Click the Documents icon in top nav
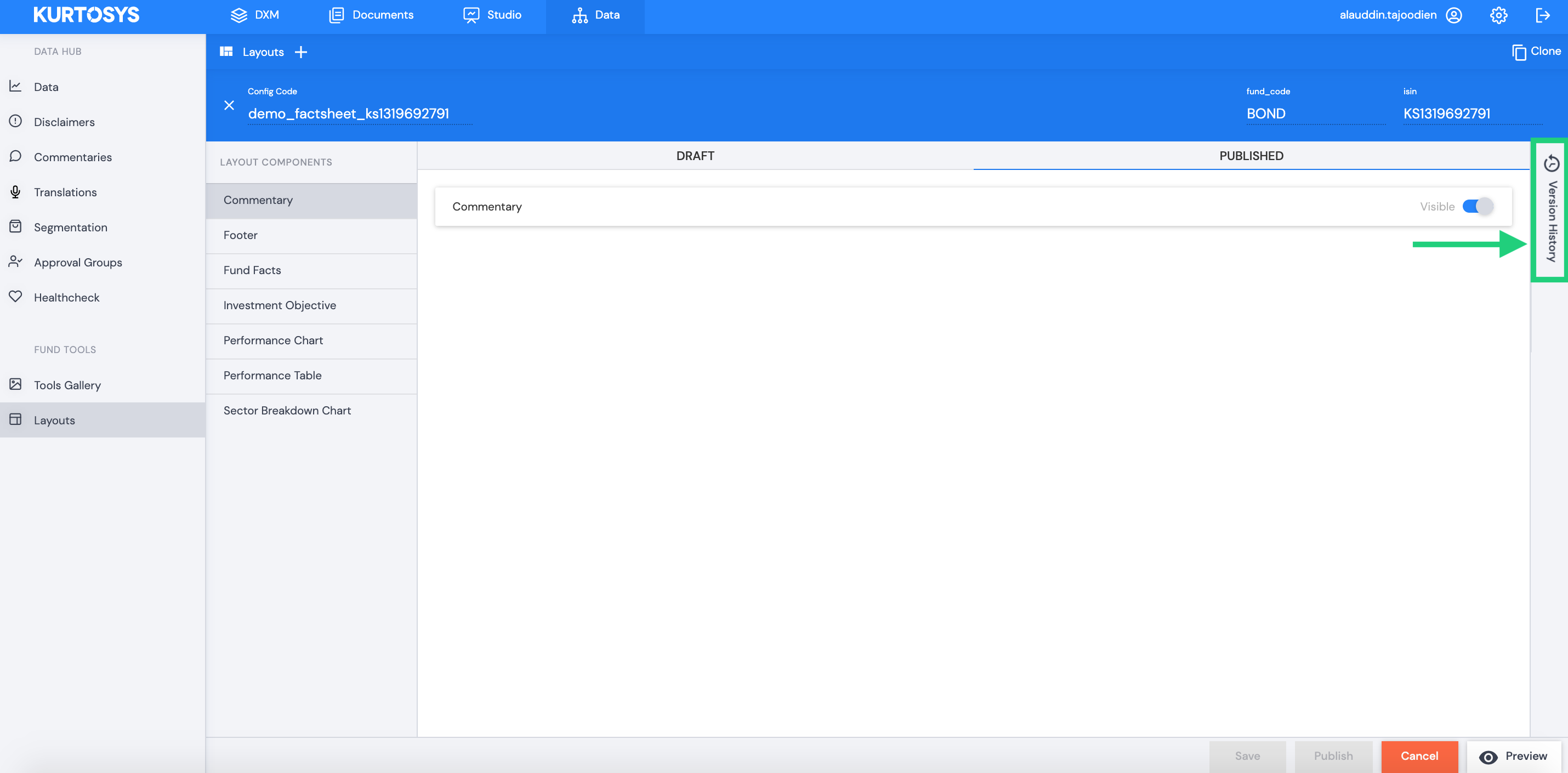 tap(337, 15)
